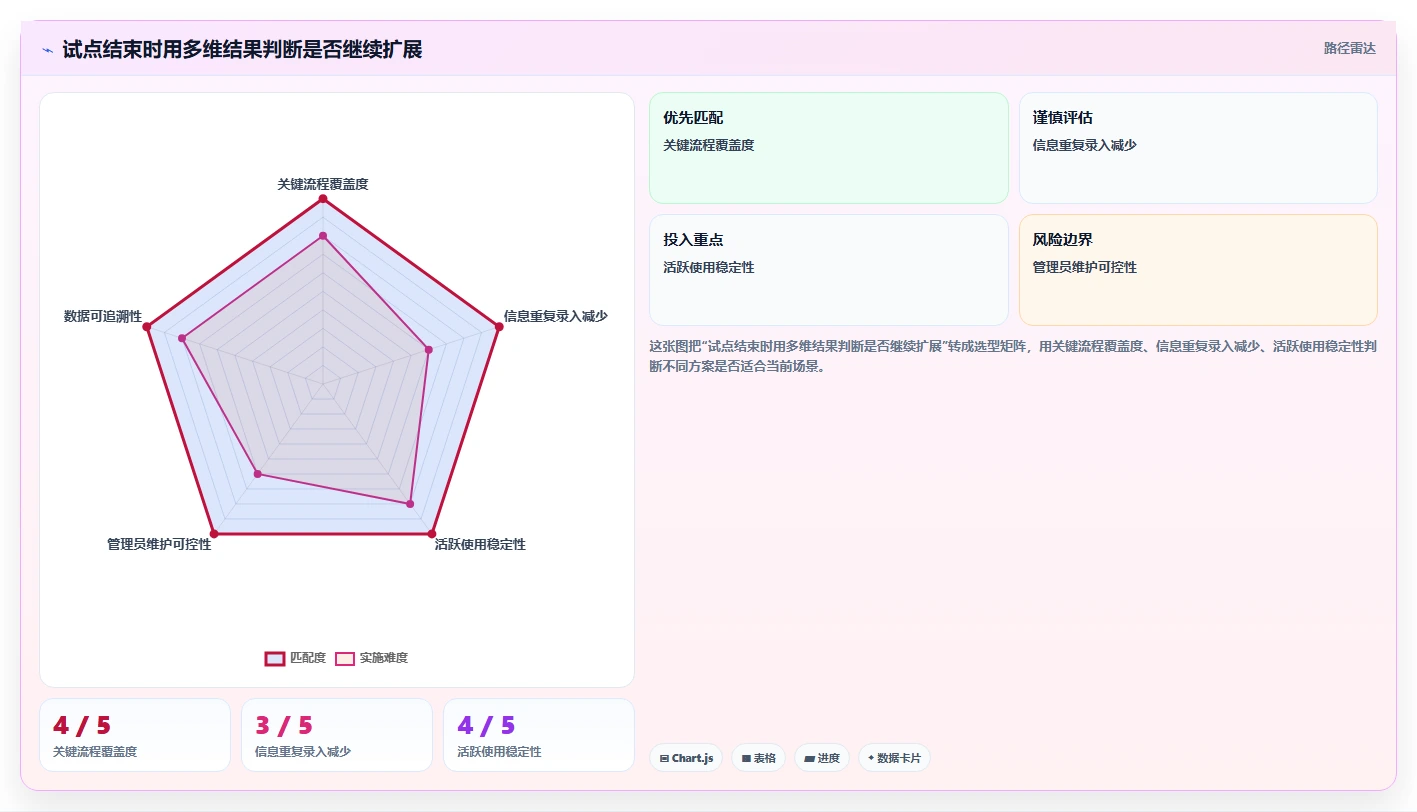1417x812 pixels.
Task: Click the 信息重复录入减少 radar axis label
Action: tap(555, 316)
